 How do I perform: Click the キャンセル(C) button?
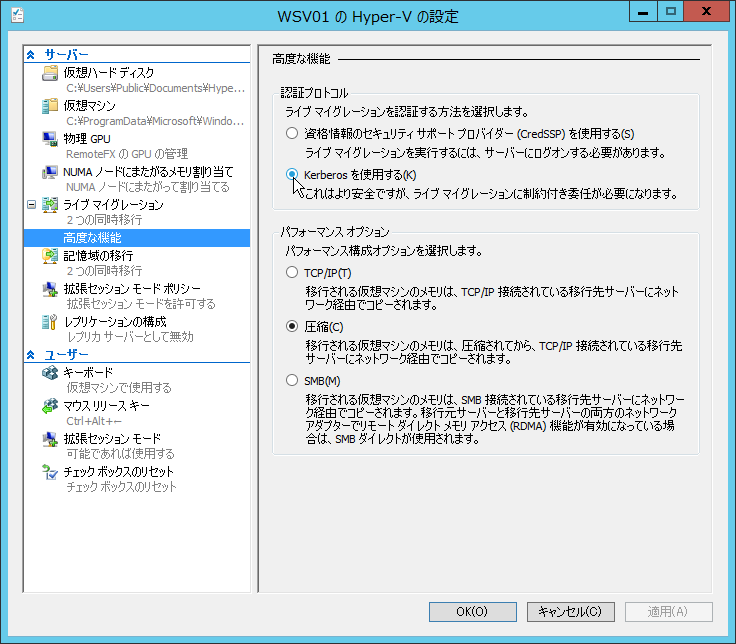[570, 612]
